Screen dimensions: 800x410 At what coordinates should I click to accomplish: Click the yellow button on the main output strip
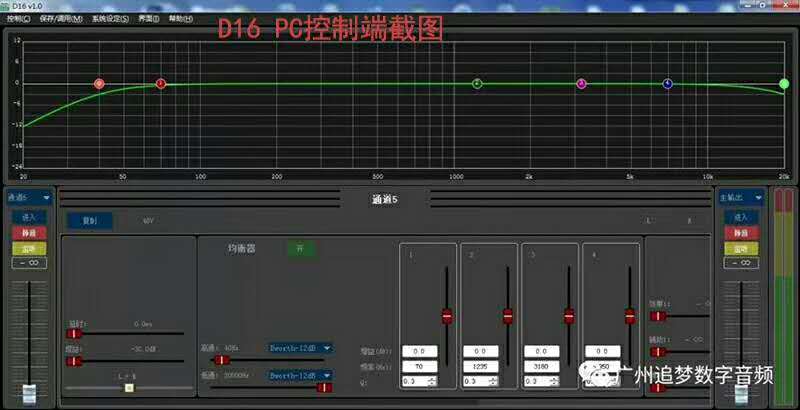tap(740, 247)
